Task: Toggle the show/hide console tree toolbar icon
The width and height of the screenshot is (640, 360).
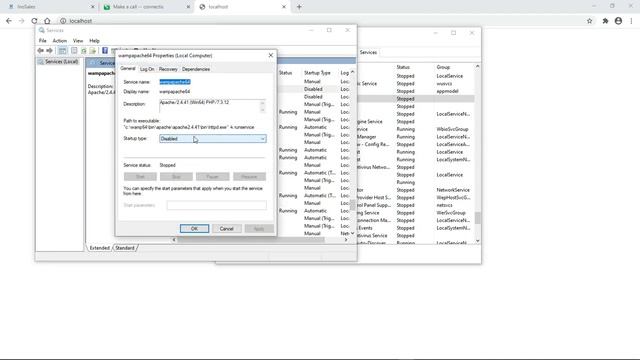Action: click(62, 51)
